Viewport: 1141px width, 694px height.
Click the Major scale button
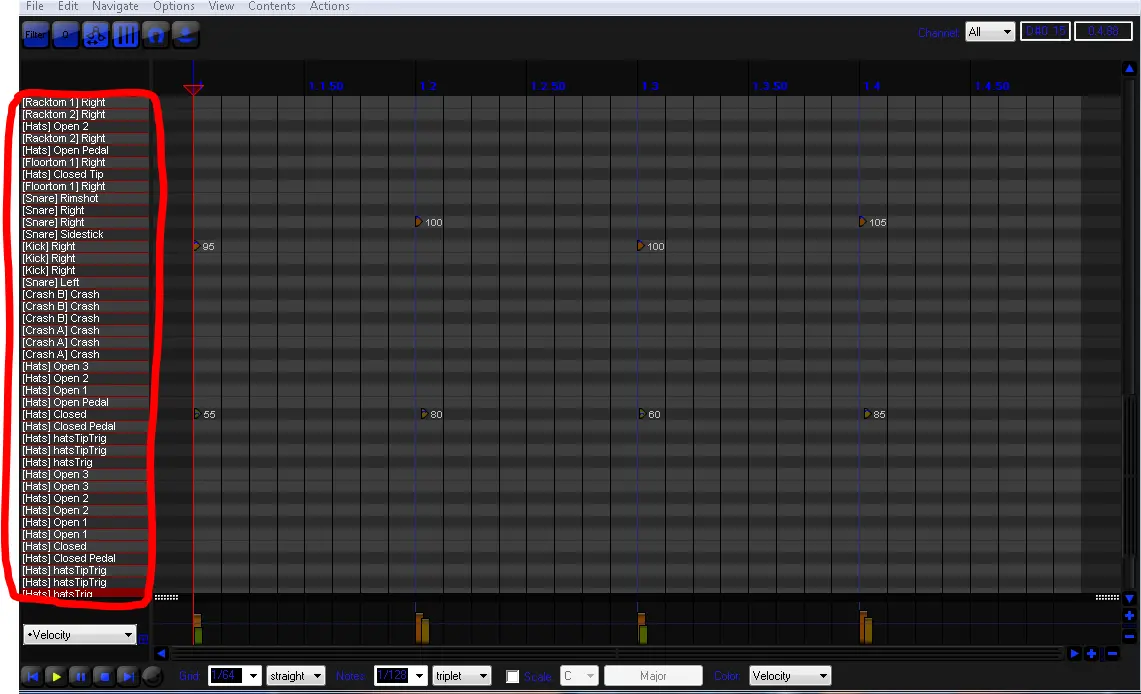653,676
